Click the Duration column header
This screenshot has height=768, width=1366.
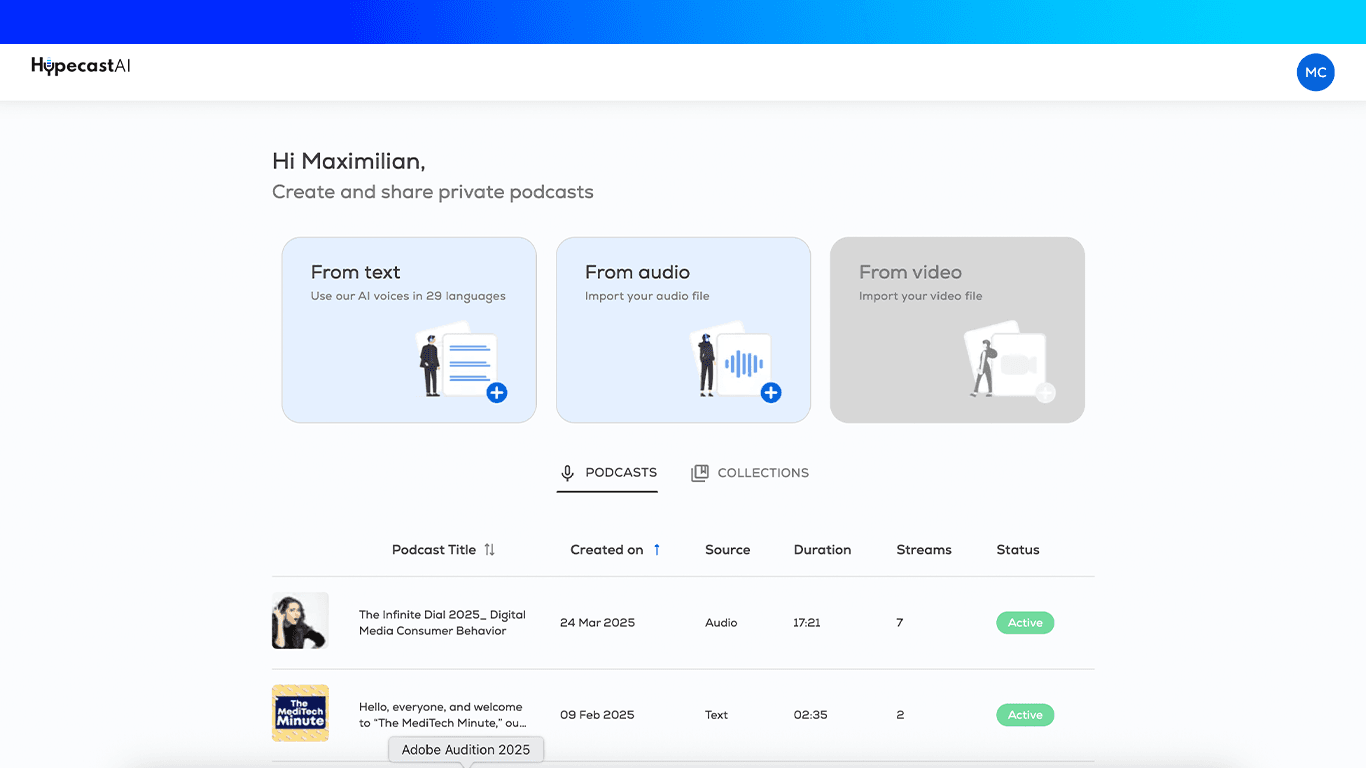822,549
